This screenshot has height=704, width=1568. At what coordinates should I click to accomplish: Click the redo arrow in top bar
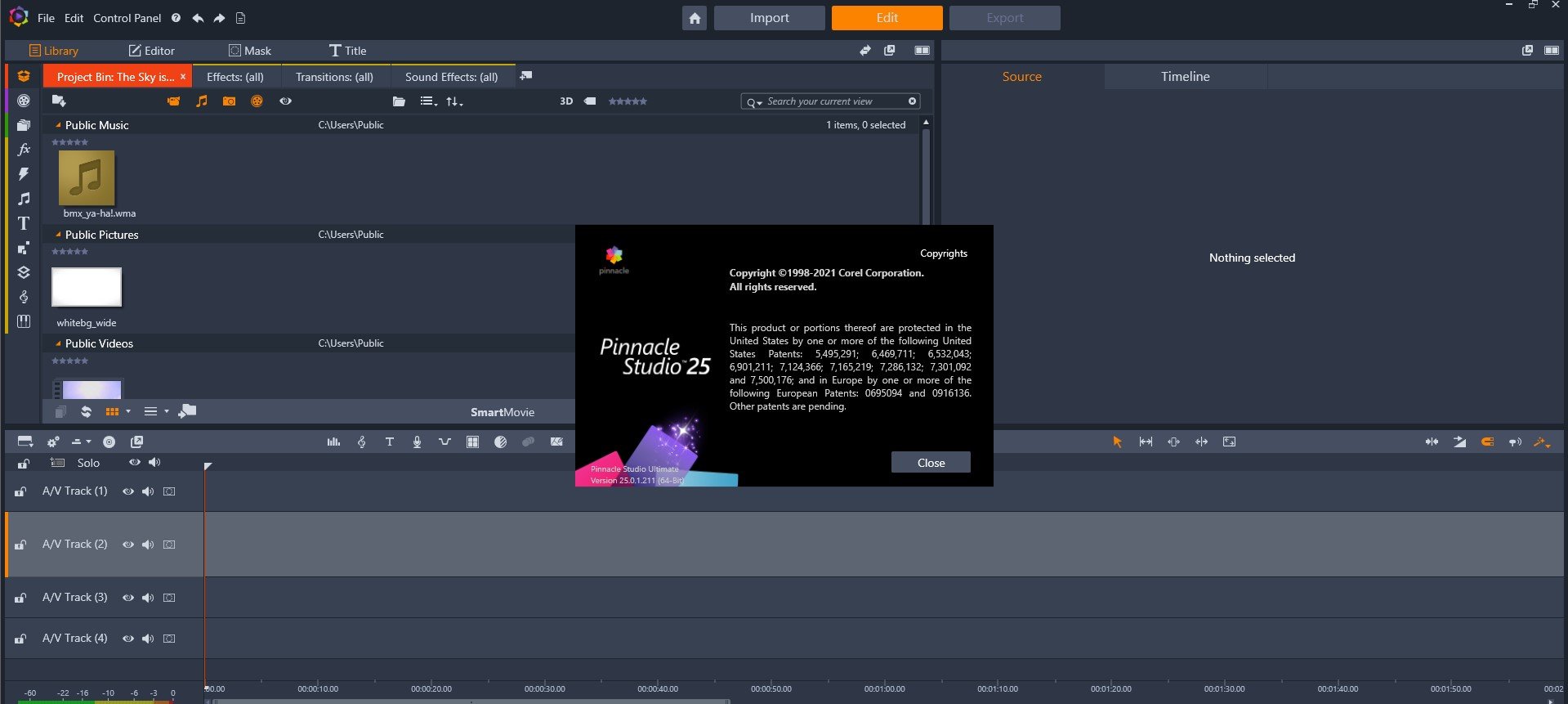click(219, 18)
